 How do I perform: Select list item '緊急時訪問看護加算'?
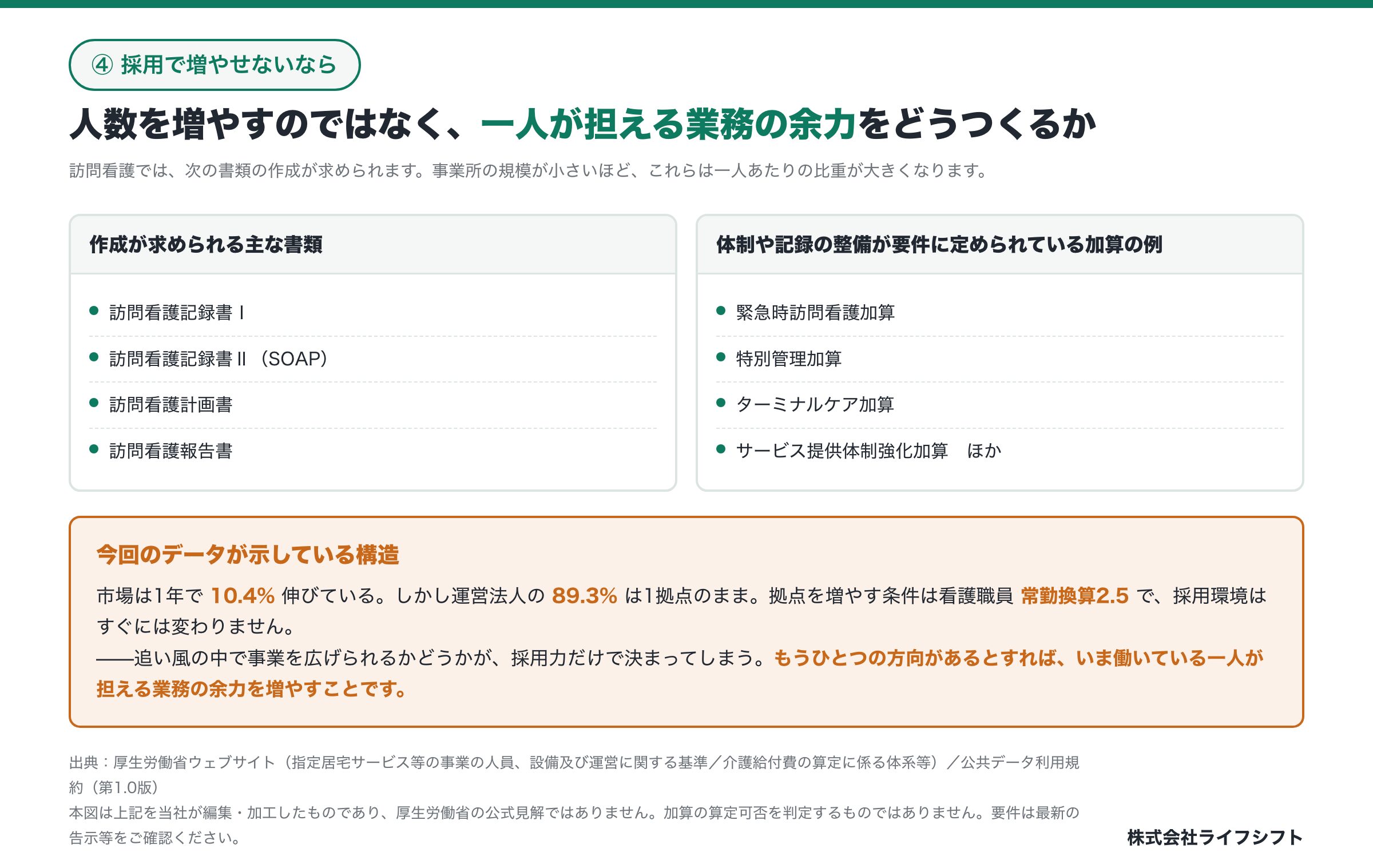pos(1000,313)
